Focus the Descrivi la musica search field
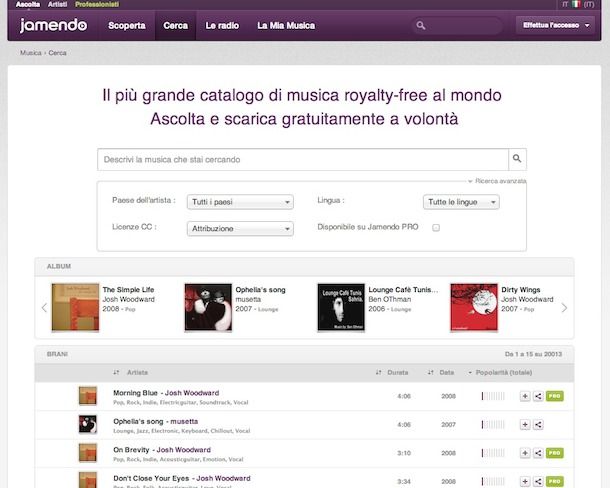This screenshot has height=488, width=610. [x=303, y=159]
